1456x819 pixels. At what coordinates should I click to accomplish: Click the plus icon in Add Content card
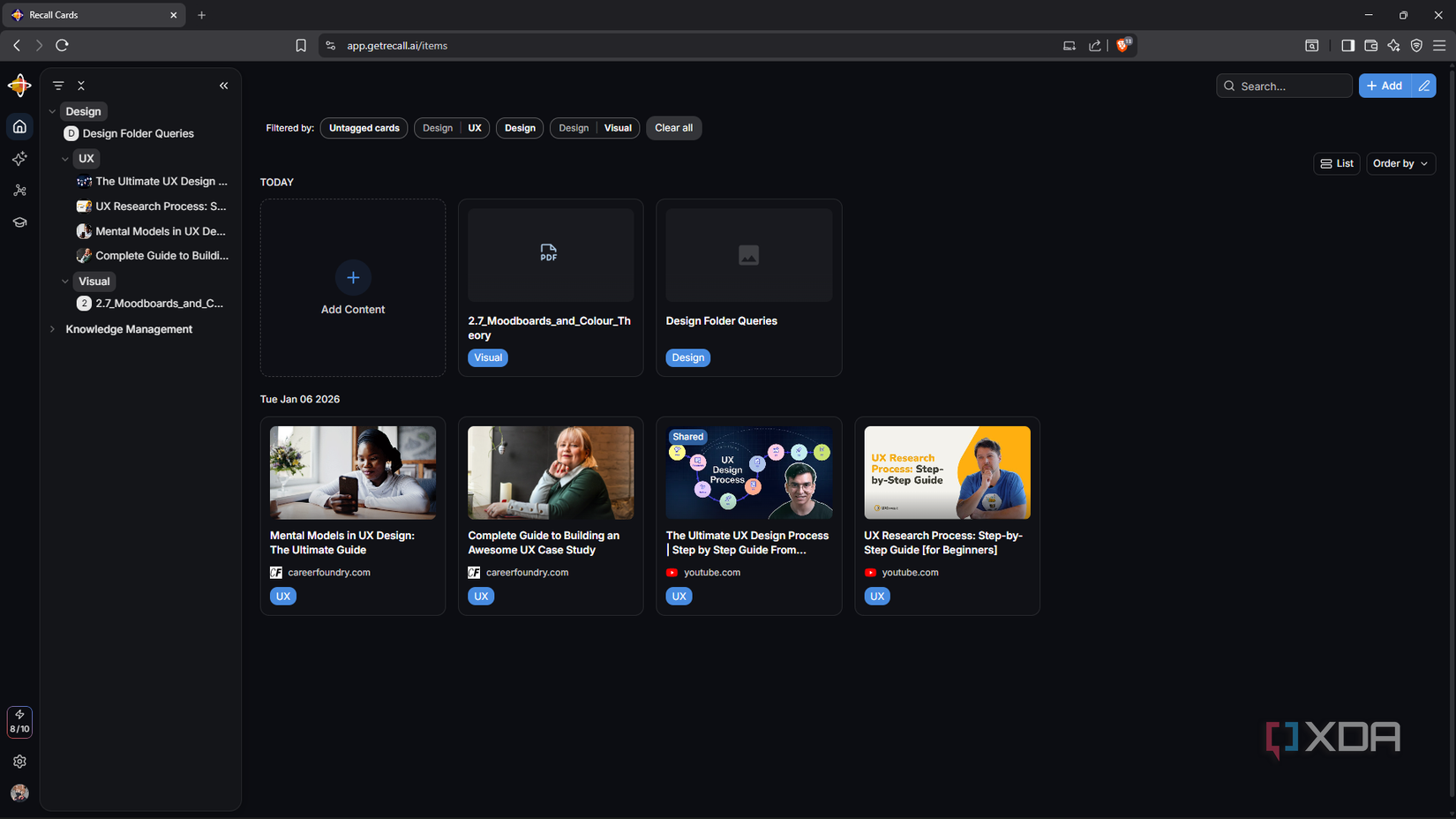click(353, 278)
